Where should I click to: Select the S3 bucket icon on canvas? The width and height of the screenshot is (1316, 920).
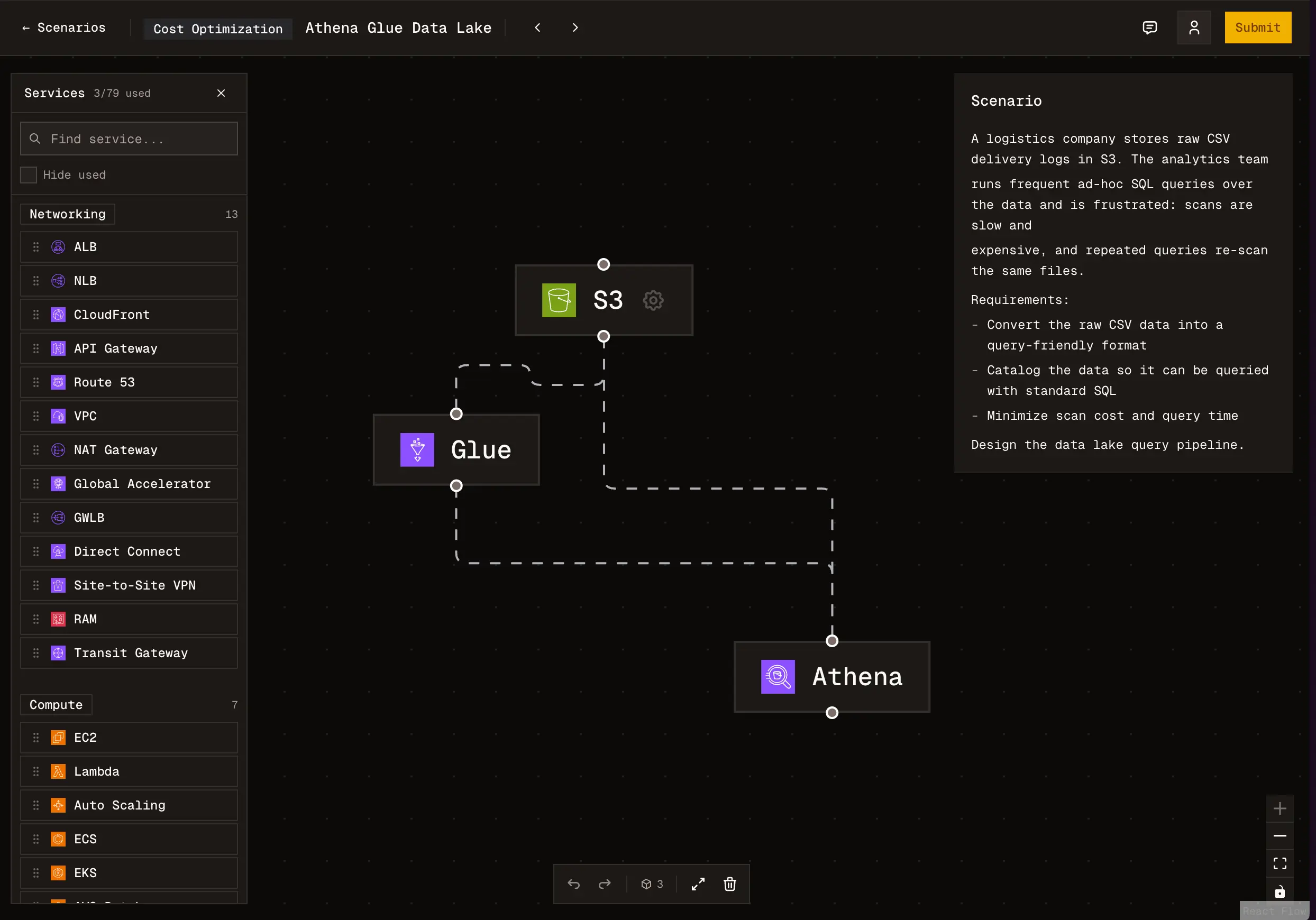559,300
